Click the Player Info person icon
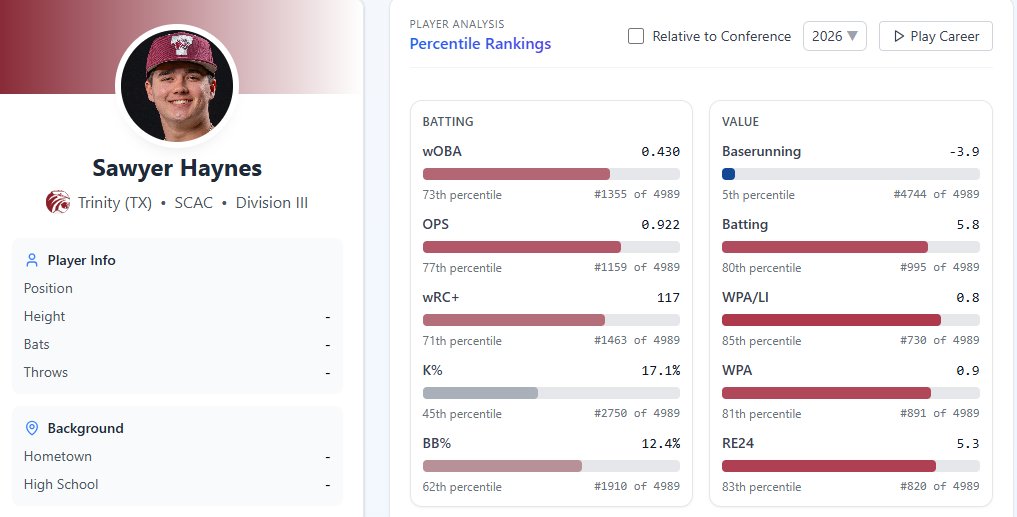The height and width of the screenshot is (517, 1017). 32,260
